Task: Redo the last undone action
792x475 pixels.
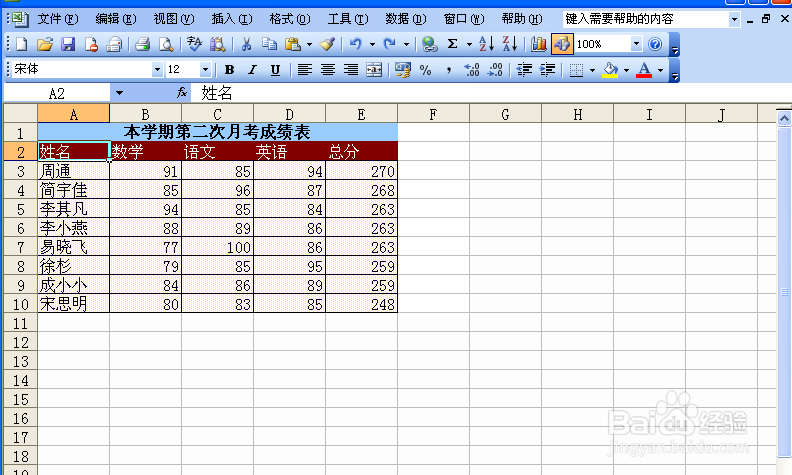Action: [389, 44]
